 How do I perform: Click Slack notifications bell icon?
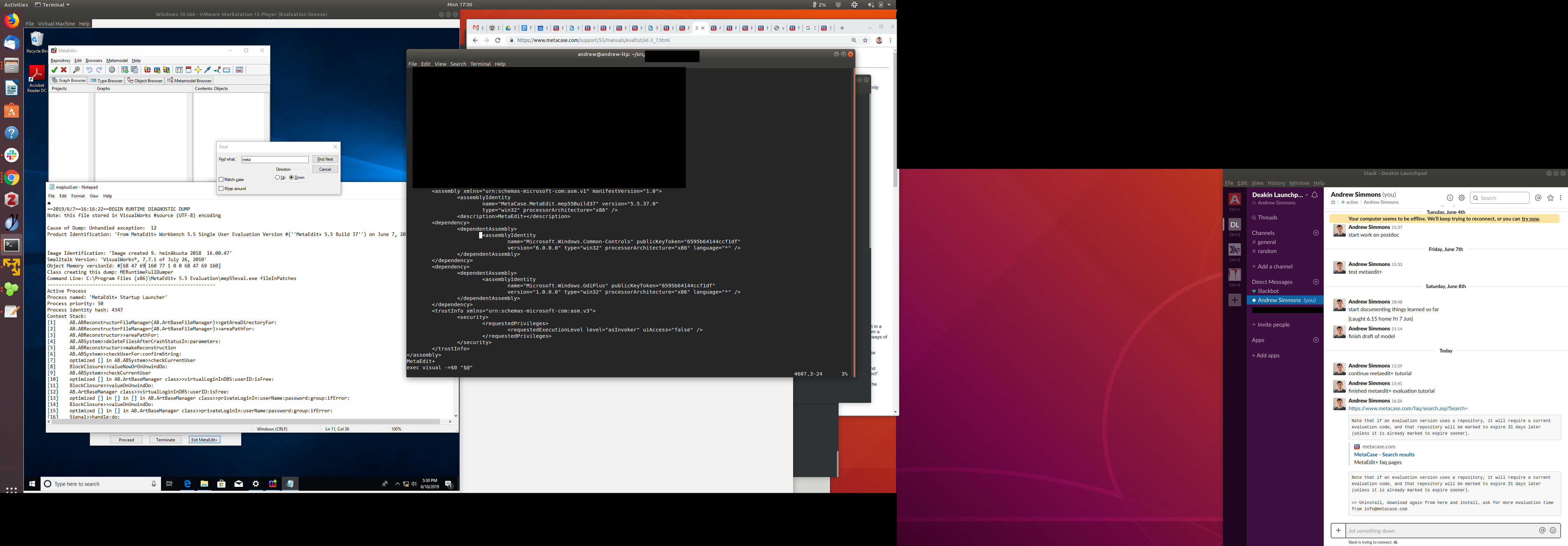pos(1315,195)
